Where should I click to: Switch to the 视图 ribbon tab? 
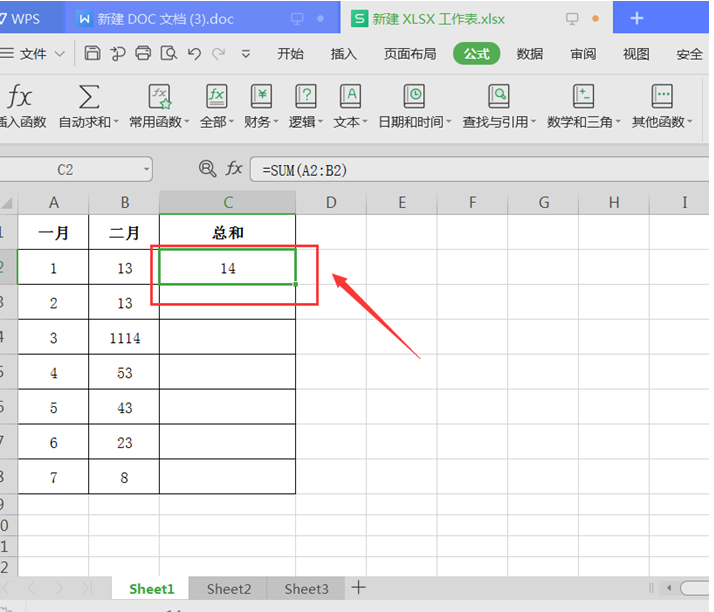636,54
